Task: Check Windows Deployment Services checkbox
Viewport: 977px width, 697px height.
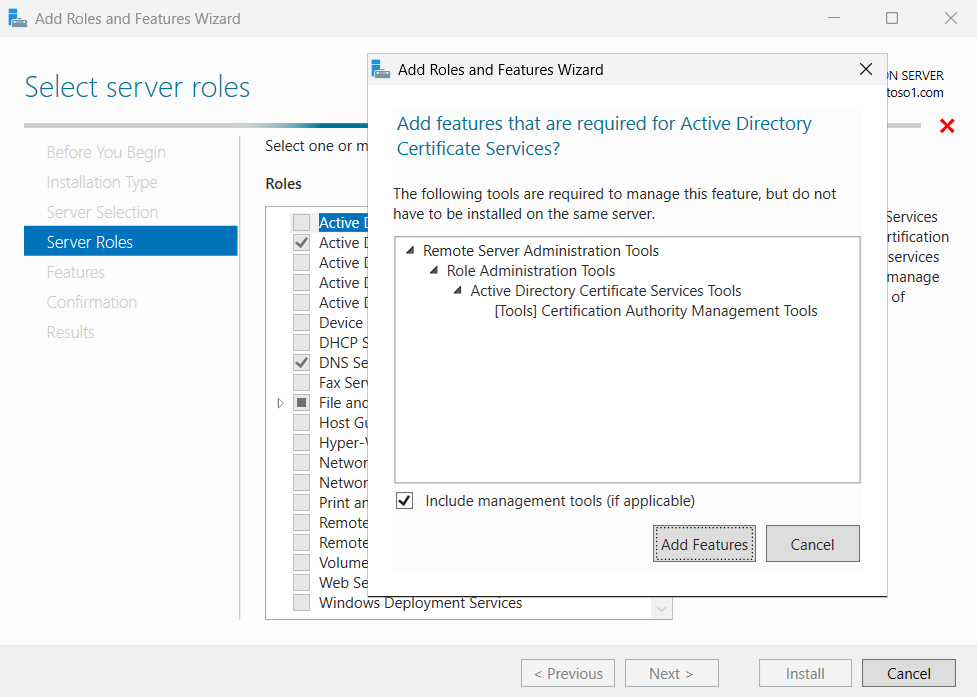Action: coord(302,602)
